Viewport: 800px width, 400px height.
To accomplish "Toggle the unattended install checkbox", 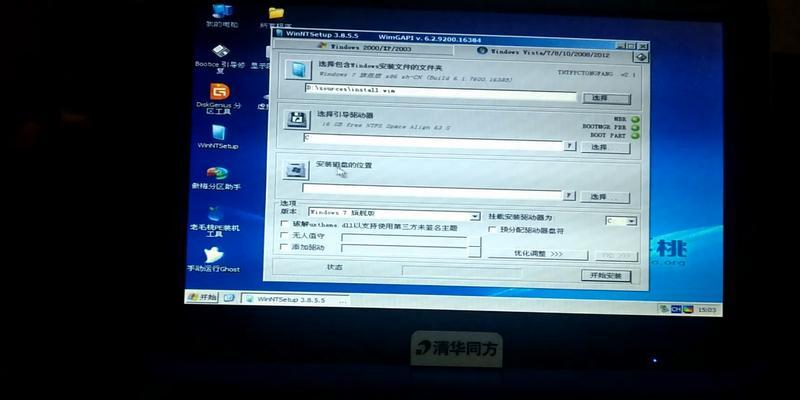I will (284, 236).
